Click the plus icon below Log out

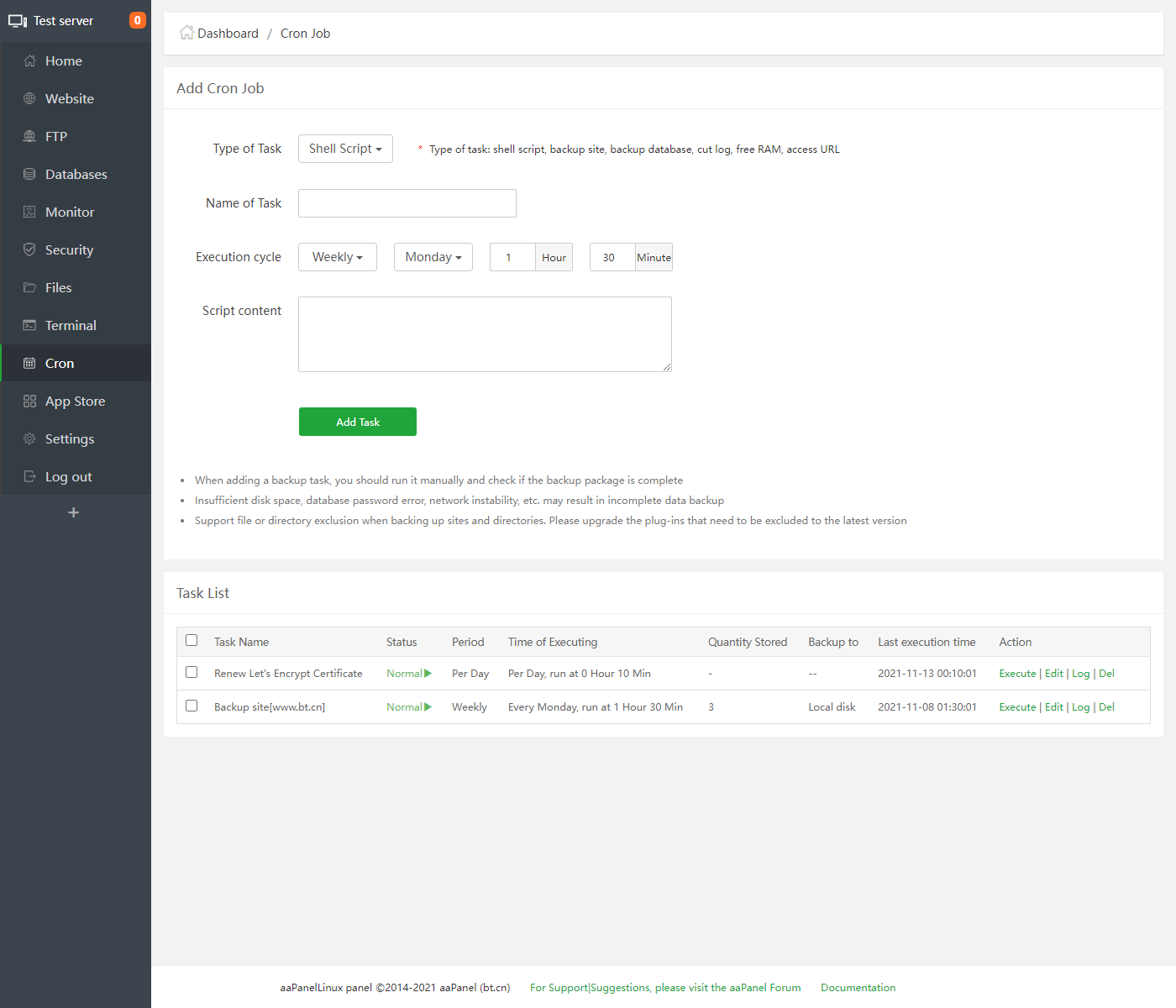(x=74, y=512)
